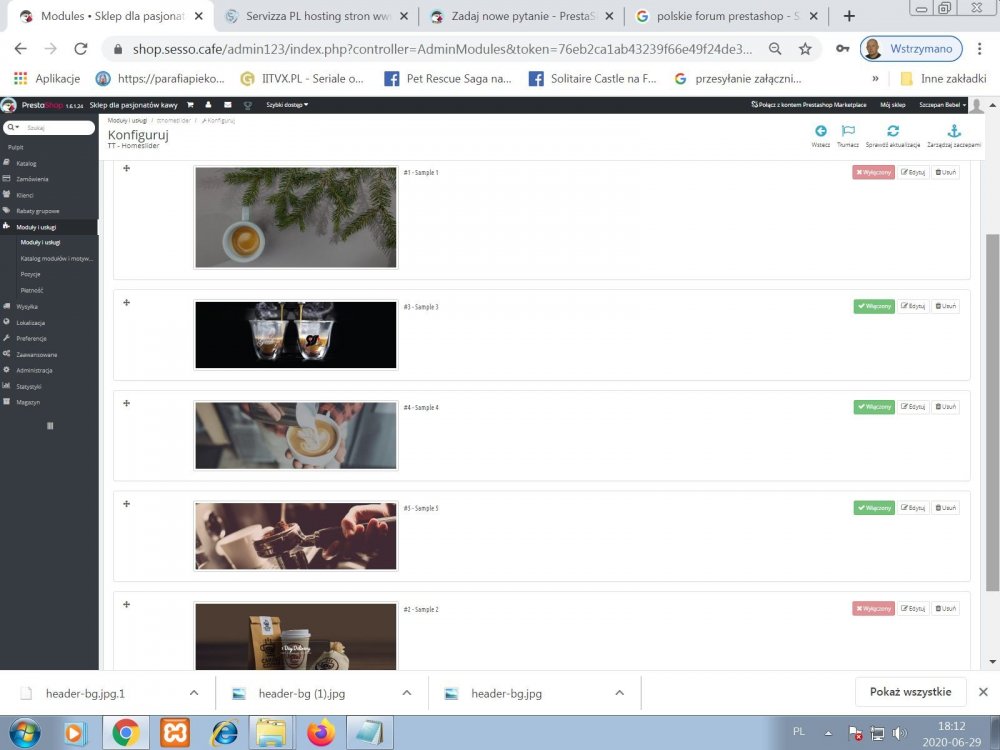Click the Sprawdź aktualizacje refresh icon
Screen dimensions: 1000x750
point(893,131)
